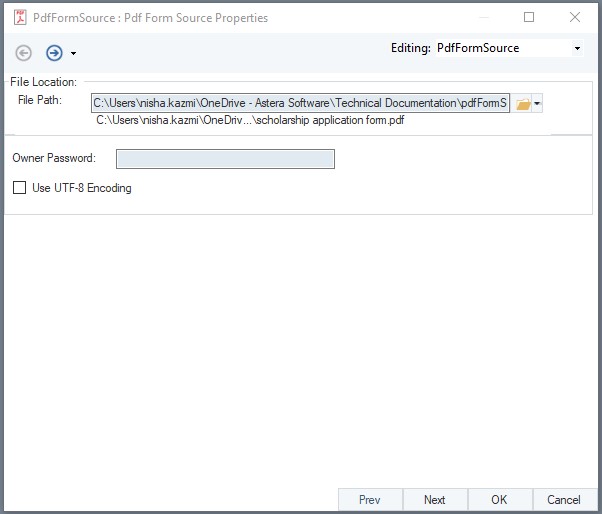The width and height of the screenshot is (602, 514).
Task: Go forward with the right arrow button
Action: point(54,53)
